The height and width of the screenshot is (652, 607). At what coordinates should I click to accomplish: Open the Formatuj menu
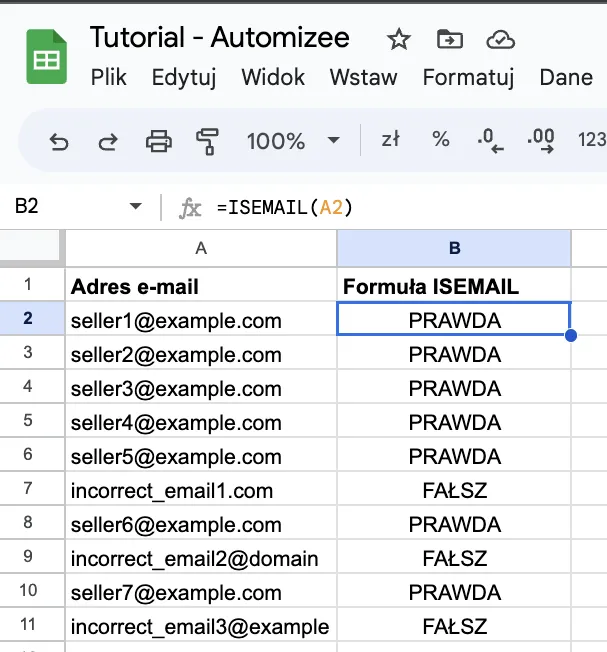click(469, 77)
